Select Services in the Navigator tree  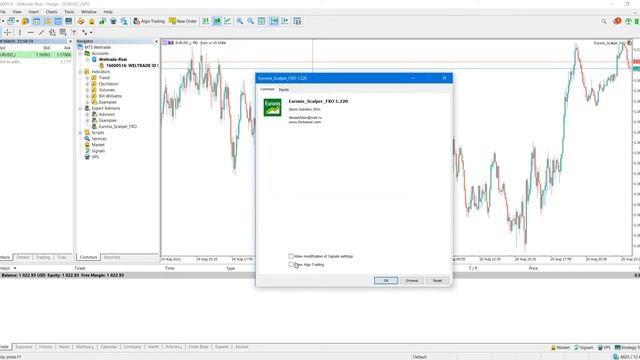[x=99, y=139]
